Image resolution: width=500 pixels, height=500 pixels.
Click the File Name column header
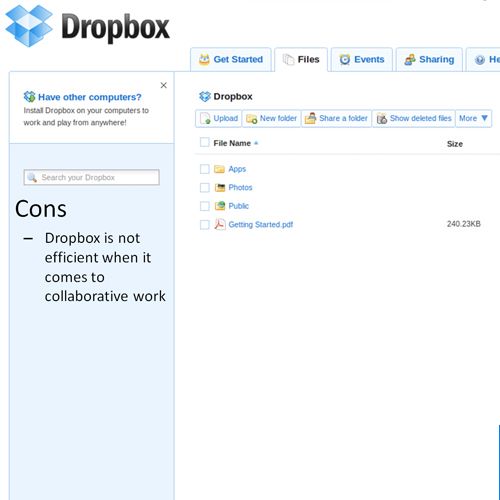click(232, 143)
